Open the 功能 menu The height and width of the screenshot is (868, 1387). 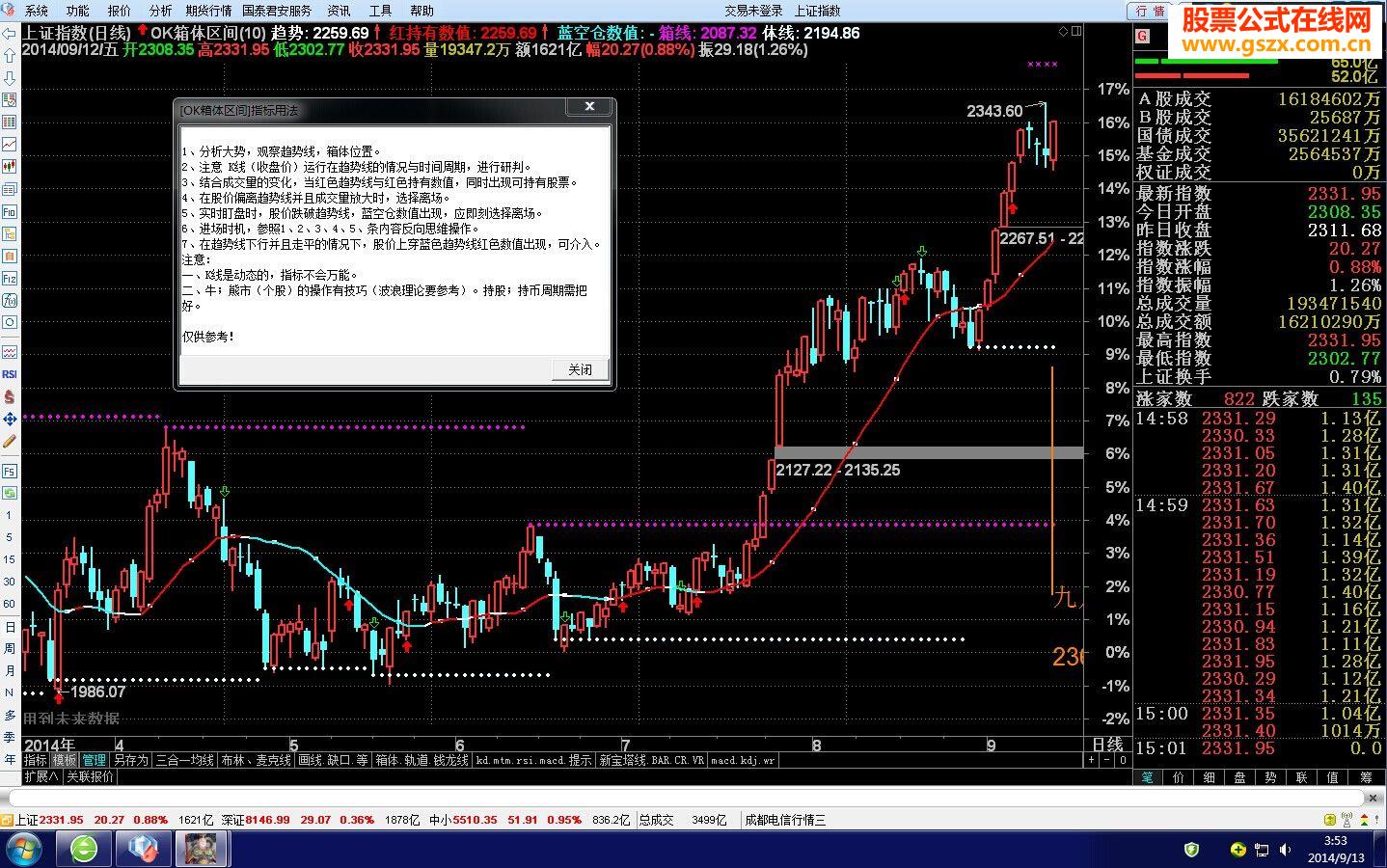[78, 11]
